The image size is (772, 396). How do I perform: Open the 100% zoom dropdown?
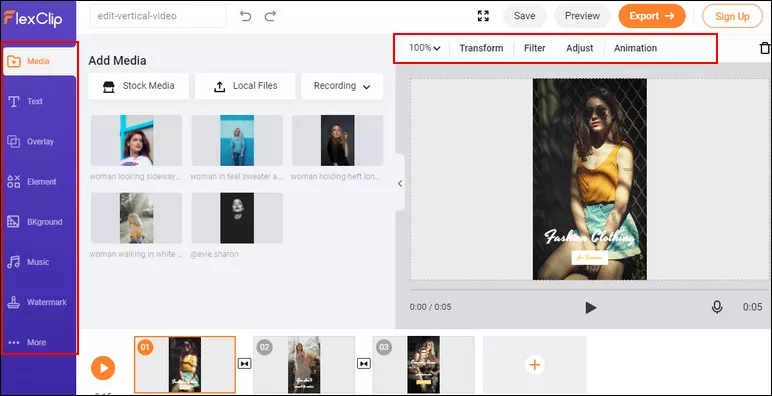(424, 48)
